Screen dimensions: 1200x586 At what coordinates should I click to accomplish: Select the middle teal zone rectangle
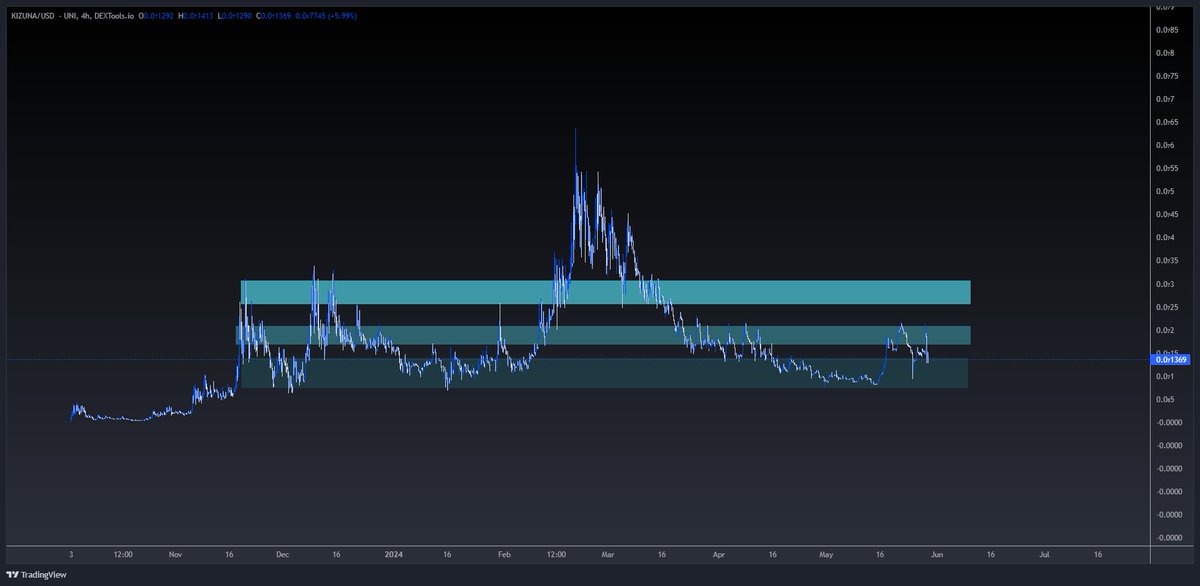(x=603, y=335)
